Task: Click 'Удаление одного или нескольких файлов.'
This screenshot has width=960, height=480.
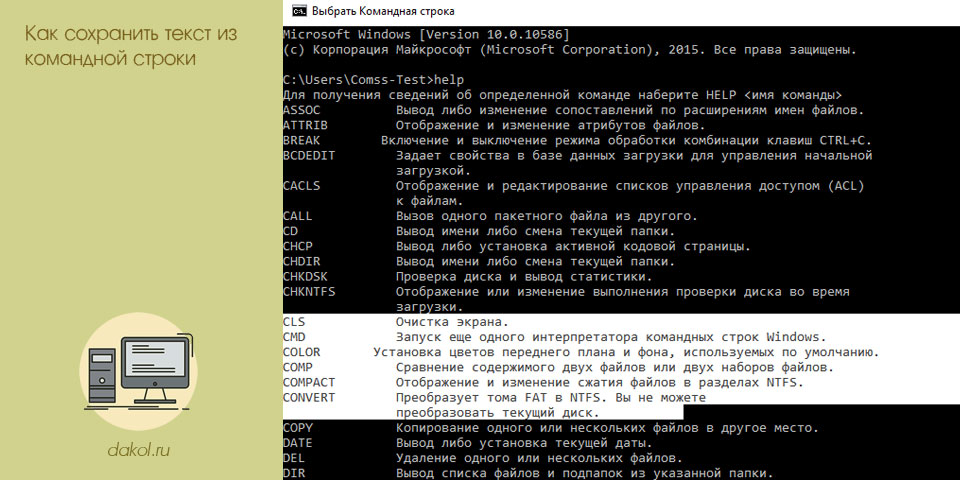Action: point(539,458)
